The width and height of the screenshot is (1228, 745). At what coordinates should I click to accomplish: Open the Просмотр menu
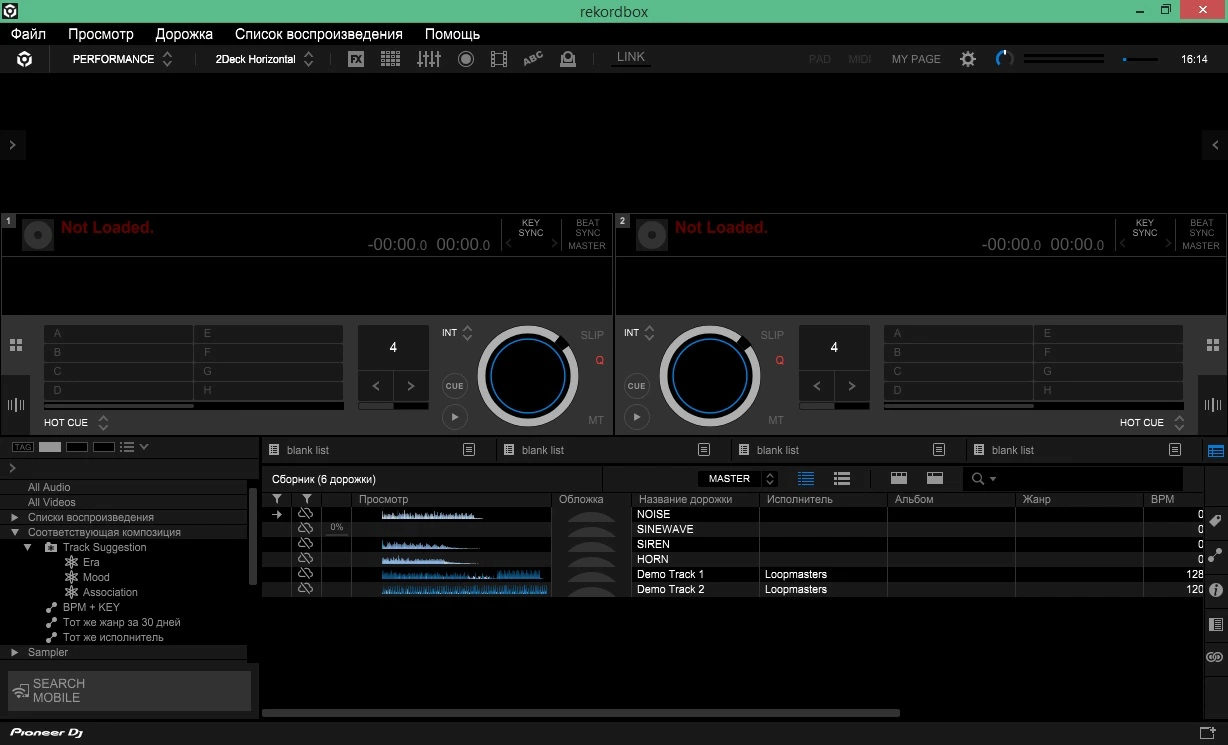(101, 34)
